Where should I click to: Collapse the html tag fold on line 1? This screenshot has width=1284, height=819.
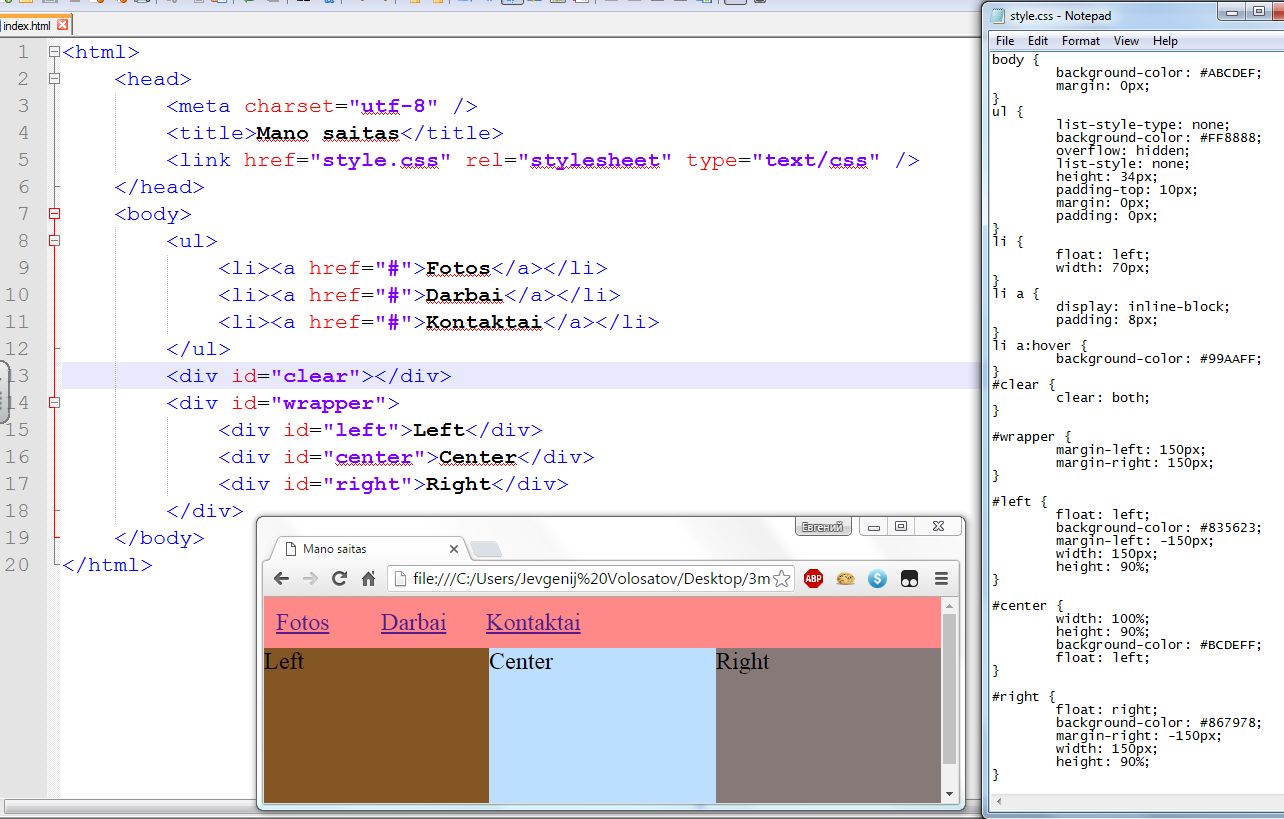54,51
